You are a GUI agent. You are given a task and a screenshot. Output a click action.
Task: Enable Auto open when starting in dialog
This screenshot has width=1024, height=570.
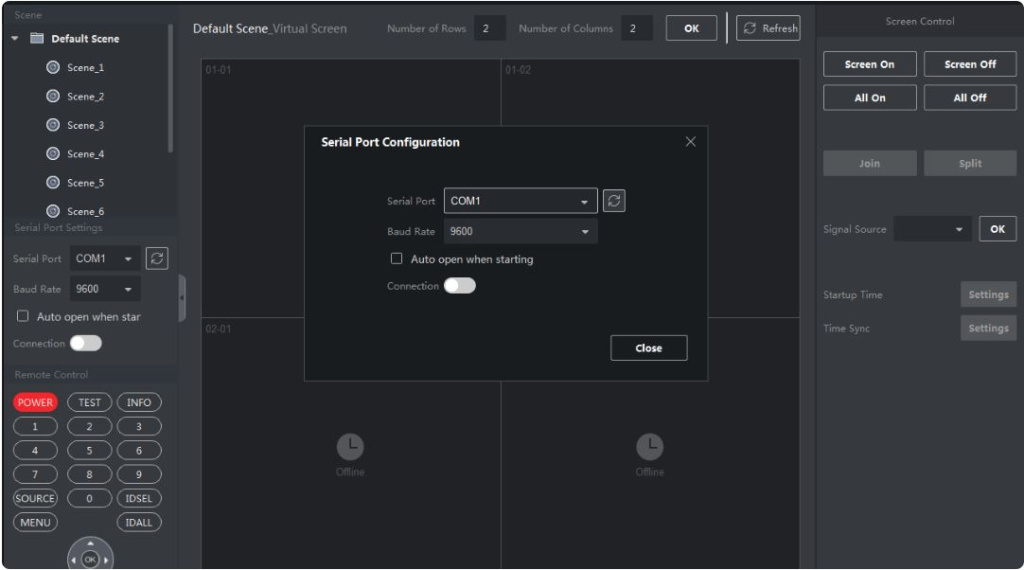point(397,259)
